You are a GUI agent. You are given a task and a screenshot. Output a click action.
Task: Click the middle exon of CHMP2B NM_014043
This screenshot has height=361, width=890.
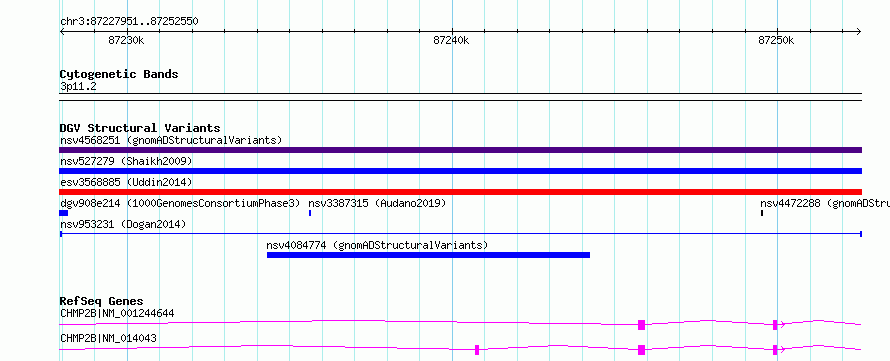point(641,350)
